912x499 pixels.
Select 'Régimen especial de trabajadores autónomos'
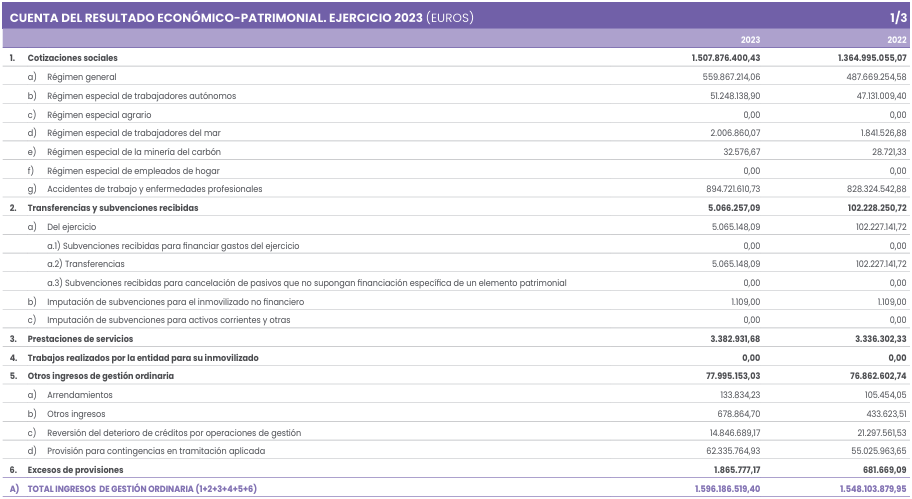coord(141,96)
